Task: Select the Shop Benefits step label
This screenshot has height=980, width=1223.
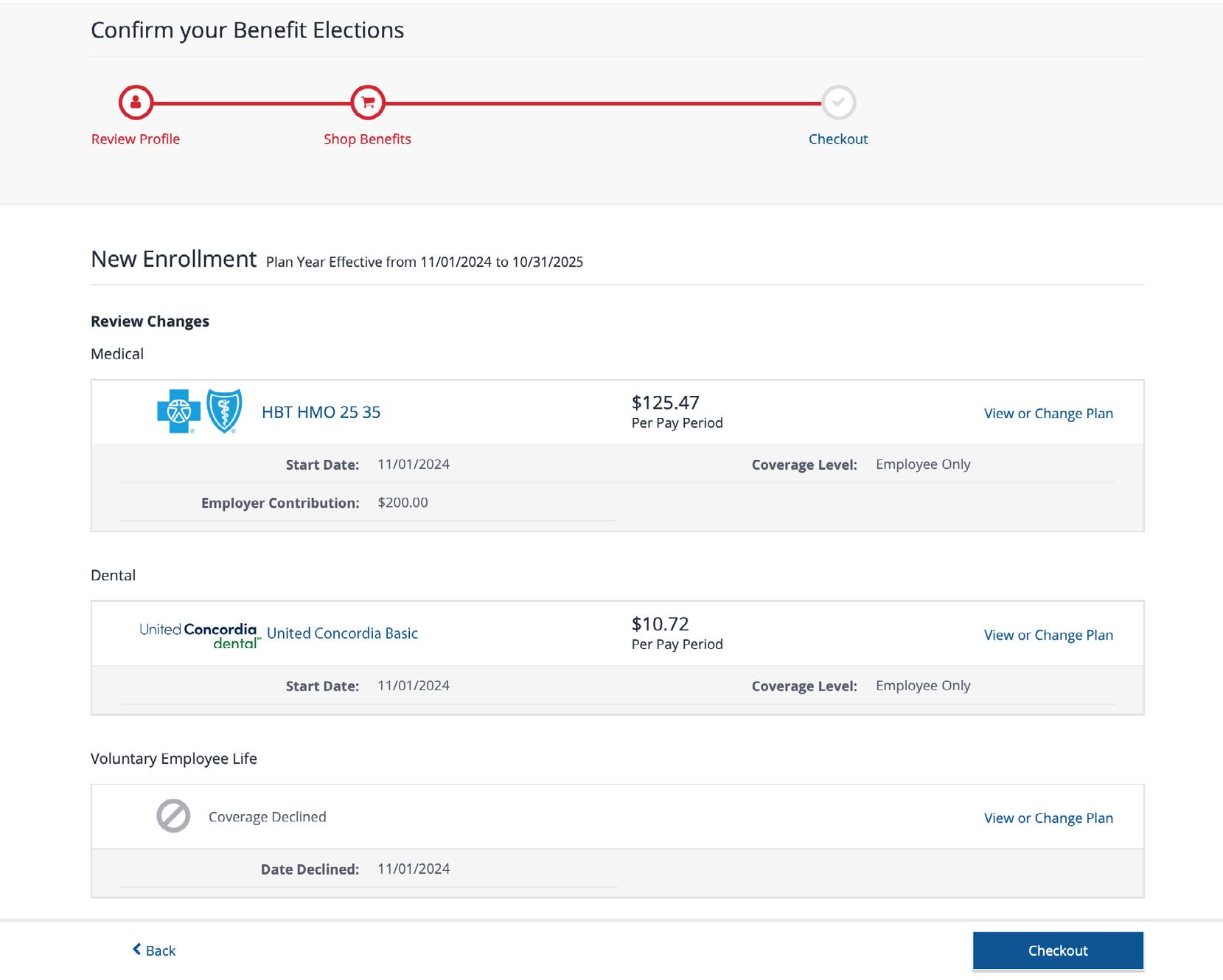Action: point(367,139)
